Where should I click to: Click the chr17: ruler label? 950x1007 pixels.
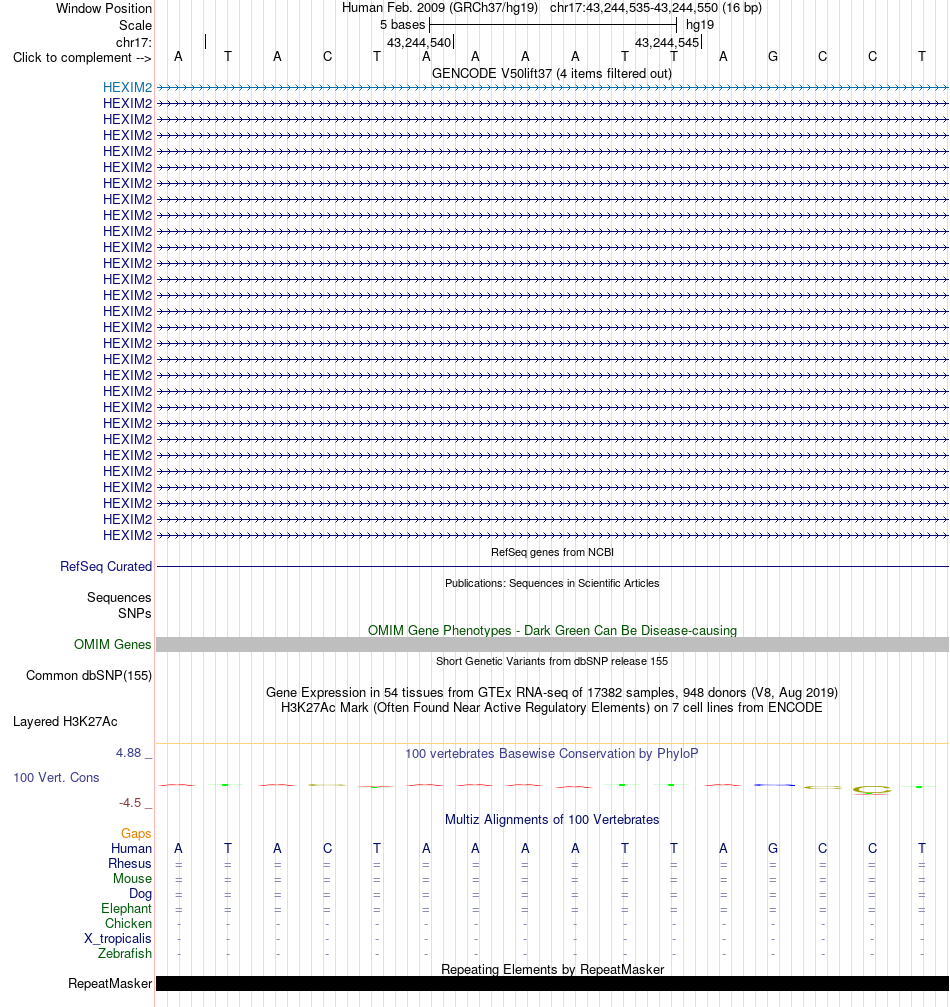134,42
